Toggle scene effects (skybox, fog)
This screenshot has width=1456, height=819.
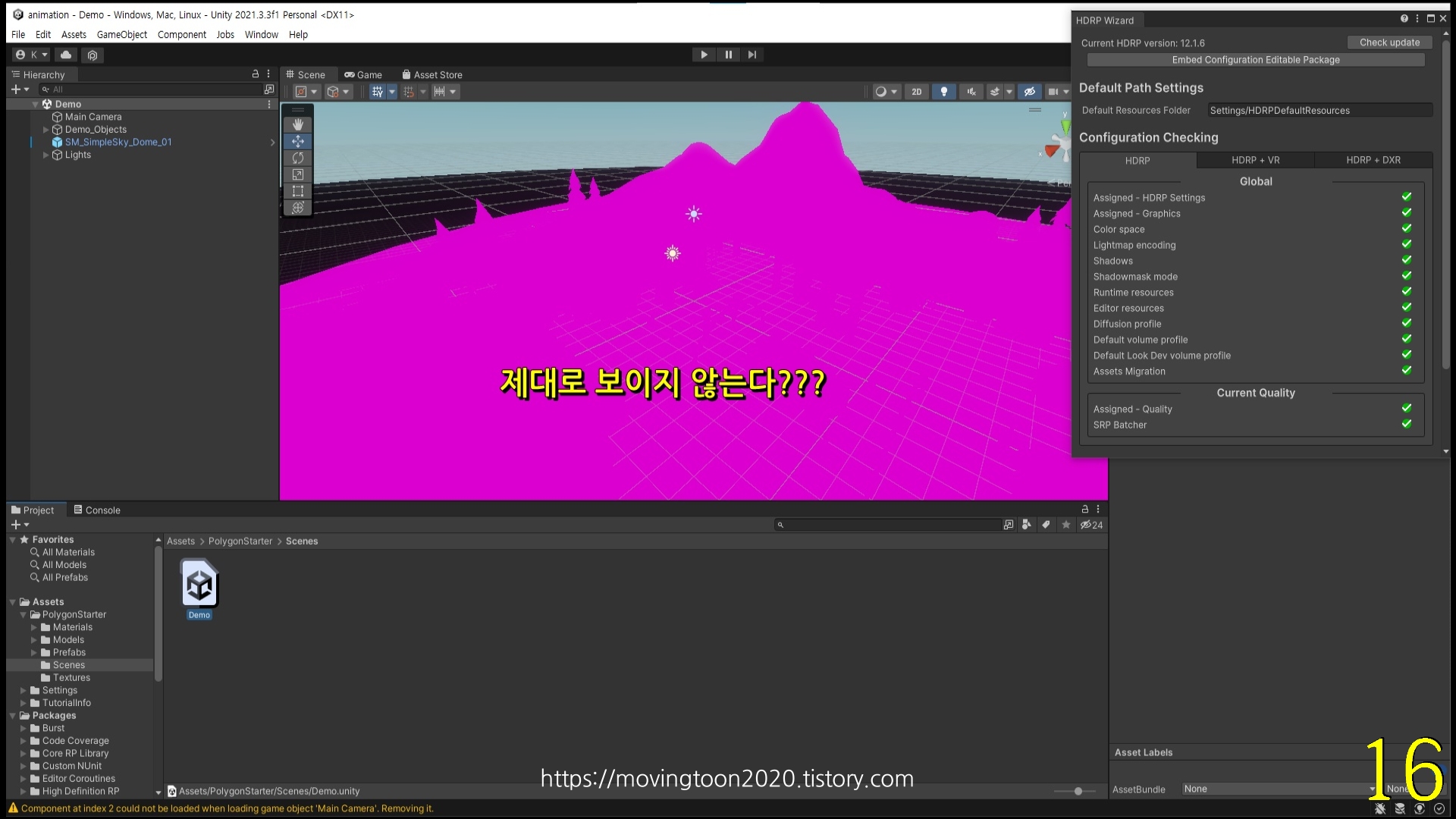(x=996, y=92)
